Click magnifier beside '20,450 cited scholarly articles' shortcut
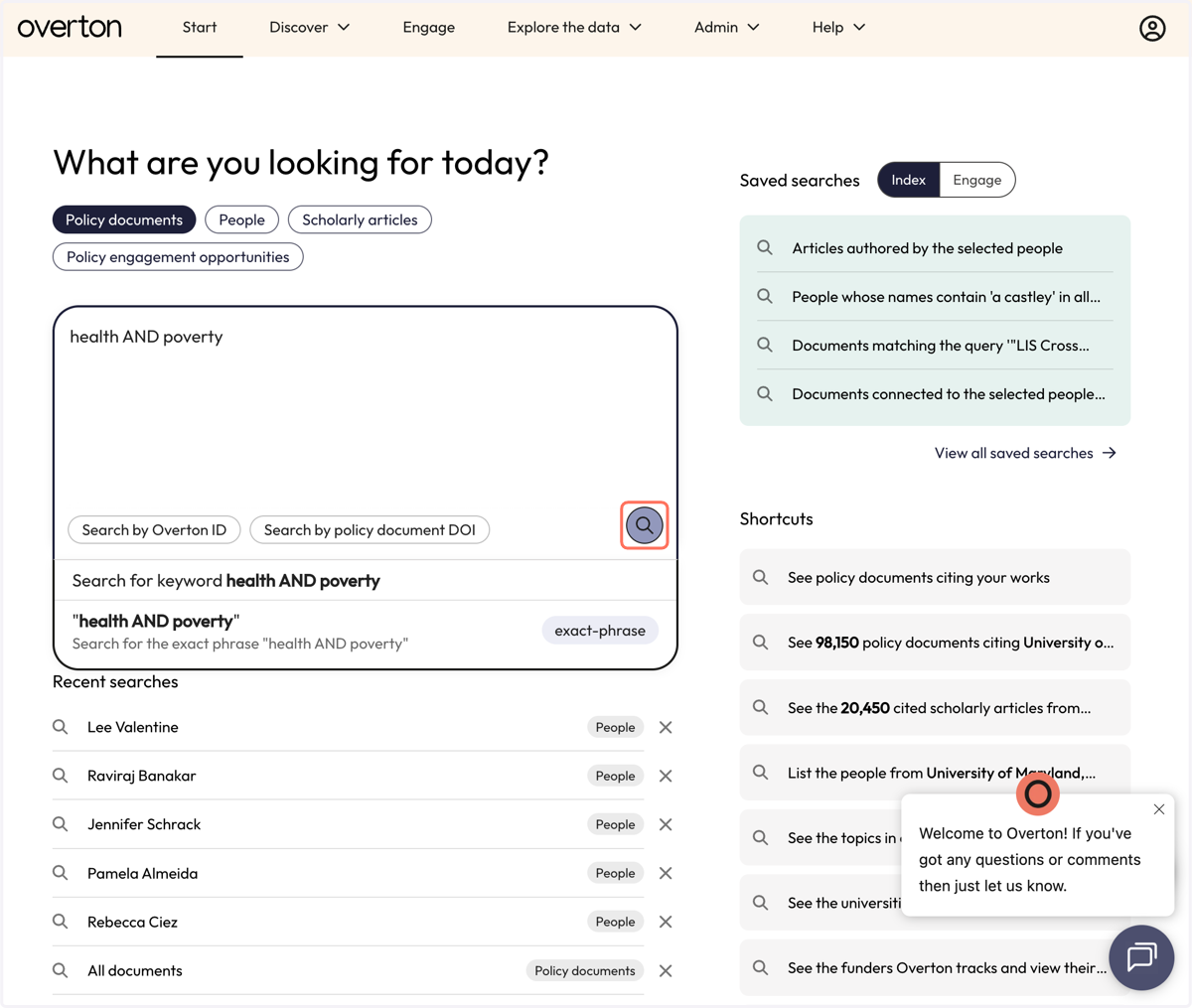The height and width of the screenshot is (1008, 1192). click(761, 708)
